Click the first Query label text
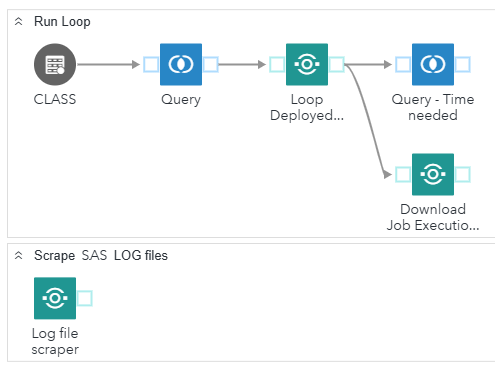The width and height of the screenshot is (495, 370). [181, 100]
